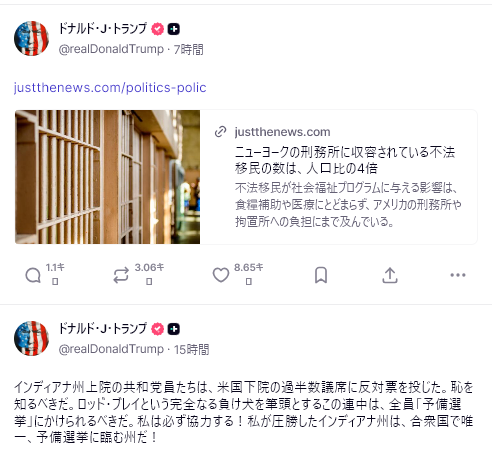Viewport: 492px width, 457px height.
Task: Click the 15時間 timestamp on second post
Action: [x=192, y=349]
